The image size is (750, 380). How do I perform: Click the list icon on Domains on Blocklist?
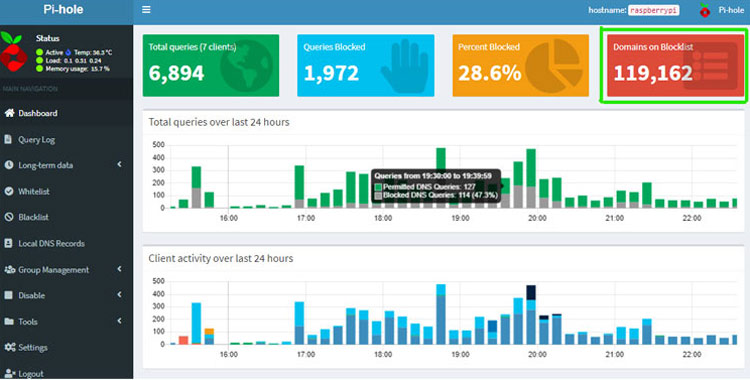710,66
